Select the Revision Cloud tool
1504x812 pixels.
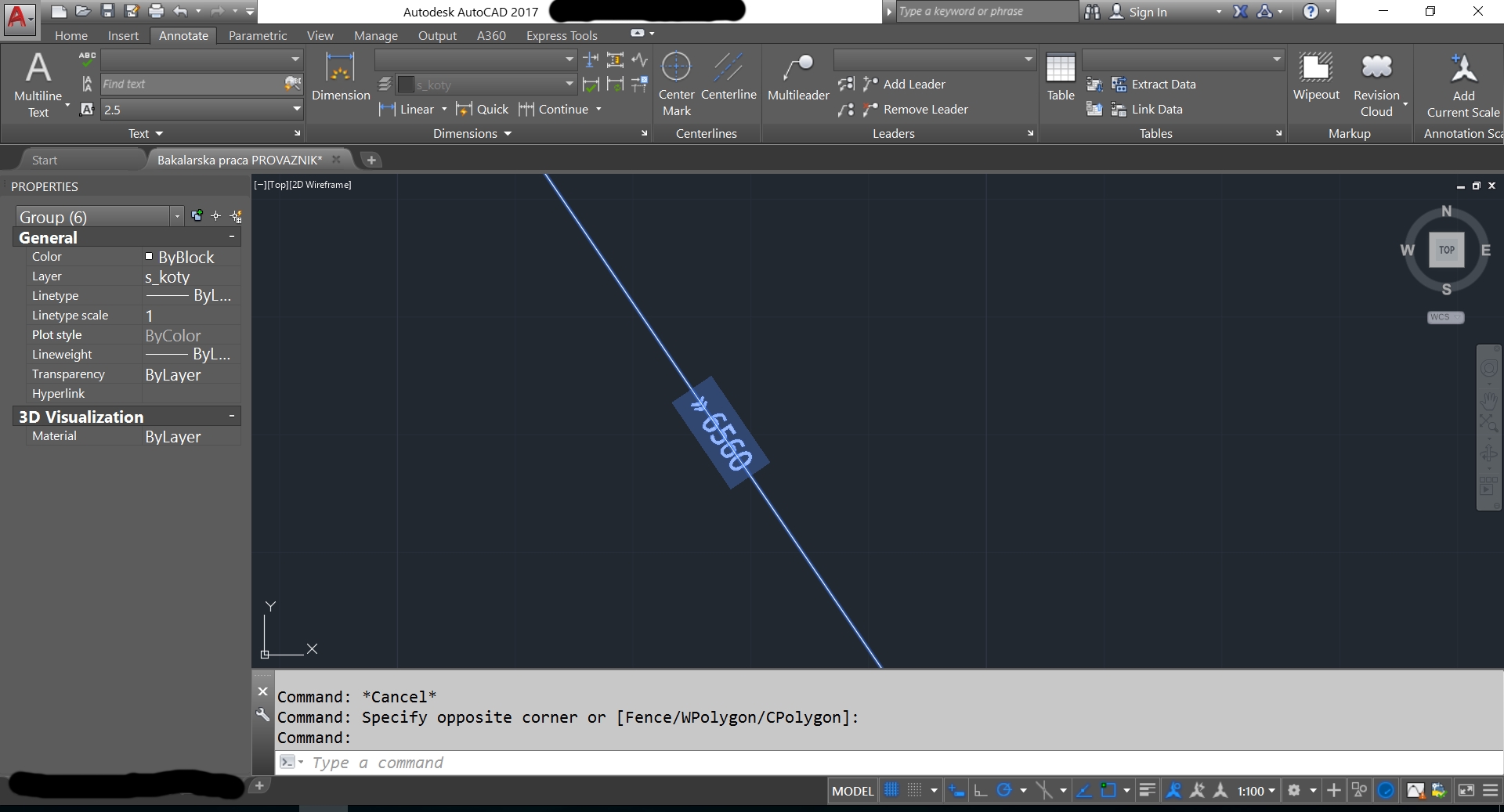(x=1376, y=85)
